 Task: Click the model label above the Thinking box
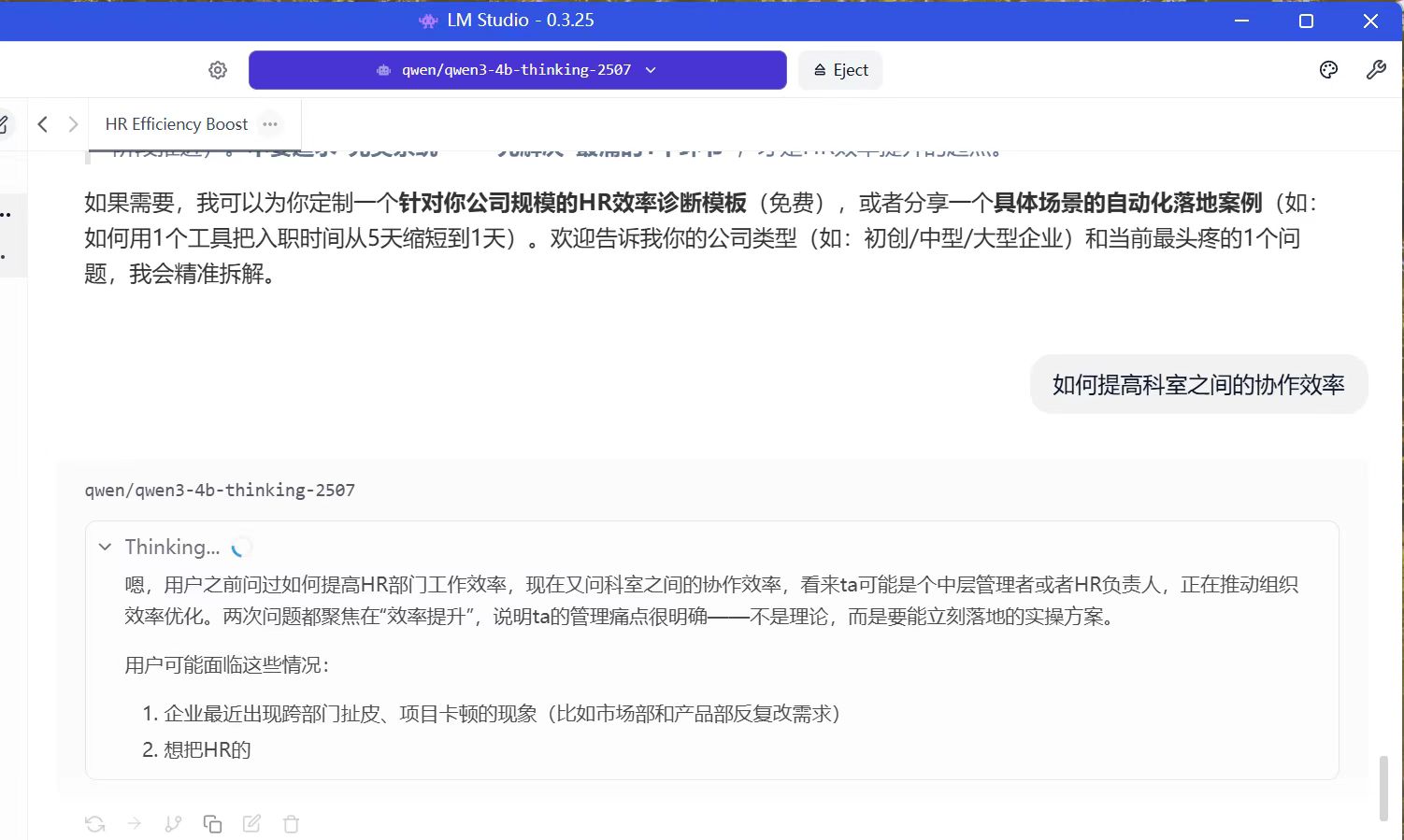(220, 491)
